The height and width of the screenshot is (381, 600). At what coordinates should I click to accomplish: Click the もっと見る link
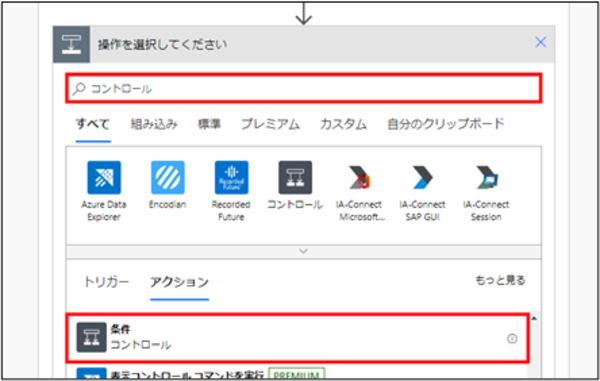pos(500,280)
